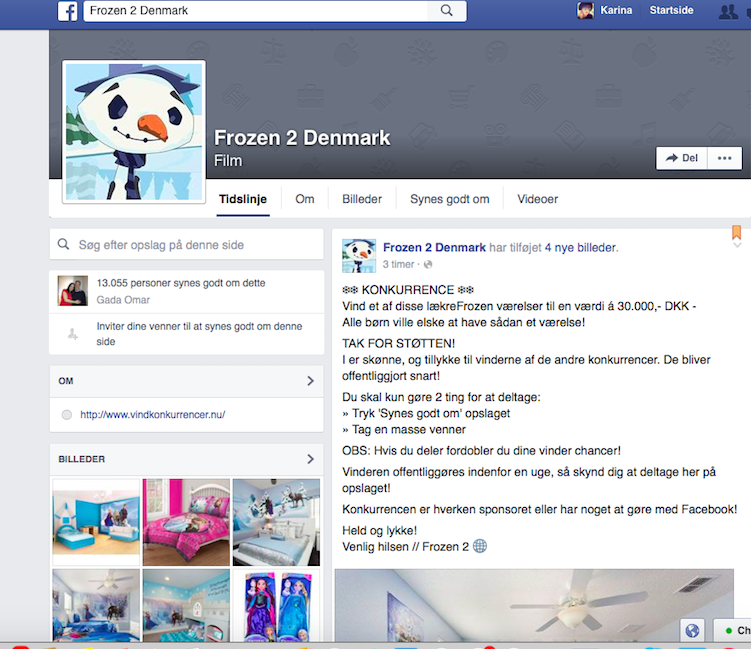Click the globe privacy icon beside 3 timer
Screen dimensions: 751x649
click(x=428, y=264)
